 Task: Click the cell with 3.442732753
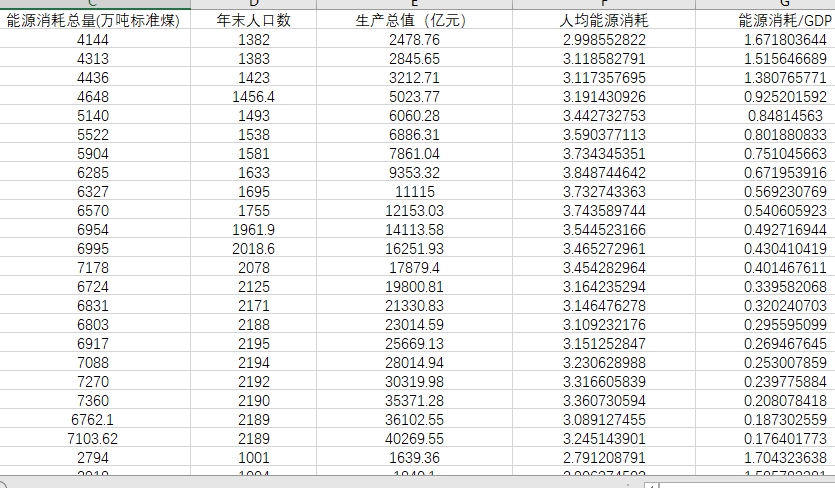pos(604,116)
